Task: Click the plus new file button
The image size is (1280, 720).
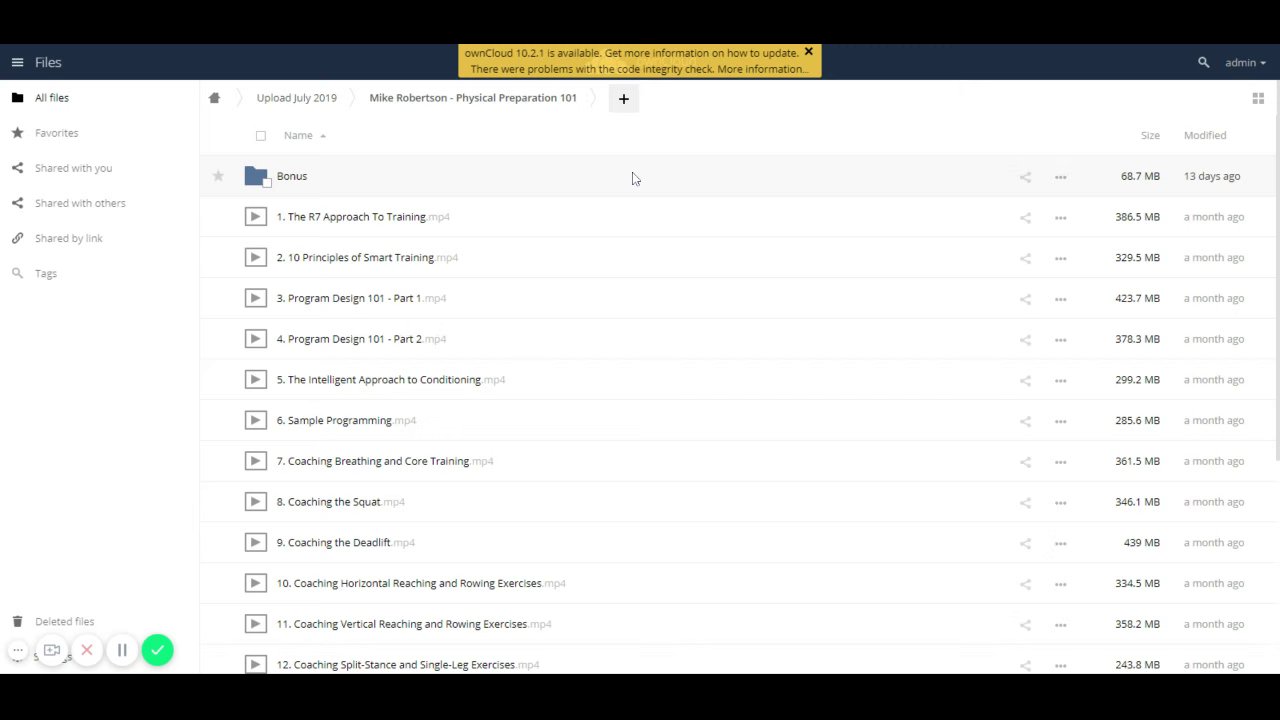Action: point(623,99)
